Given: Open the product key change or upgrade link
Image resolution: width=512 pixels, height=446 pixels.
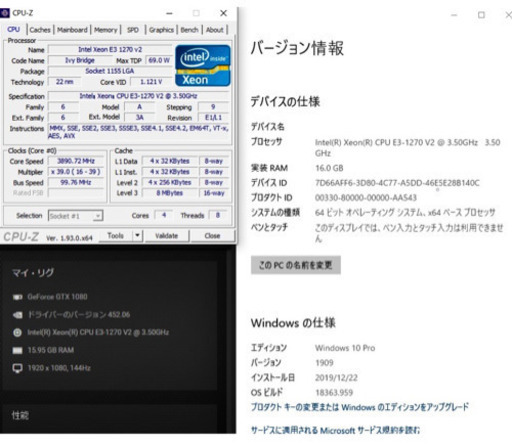Looking at the screenshot, I should (x=360, y=407).
